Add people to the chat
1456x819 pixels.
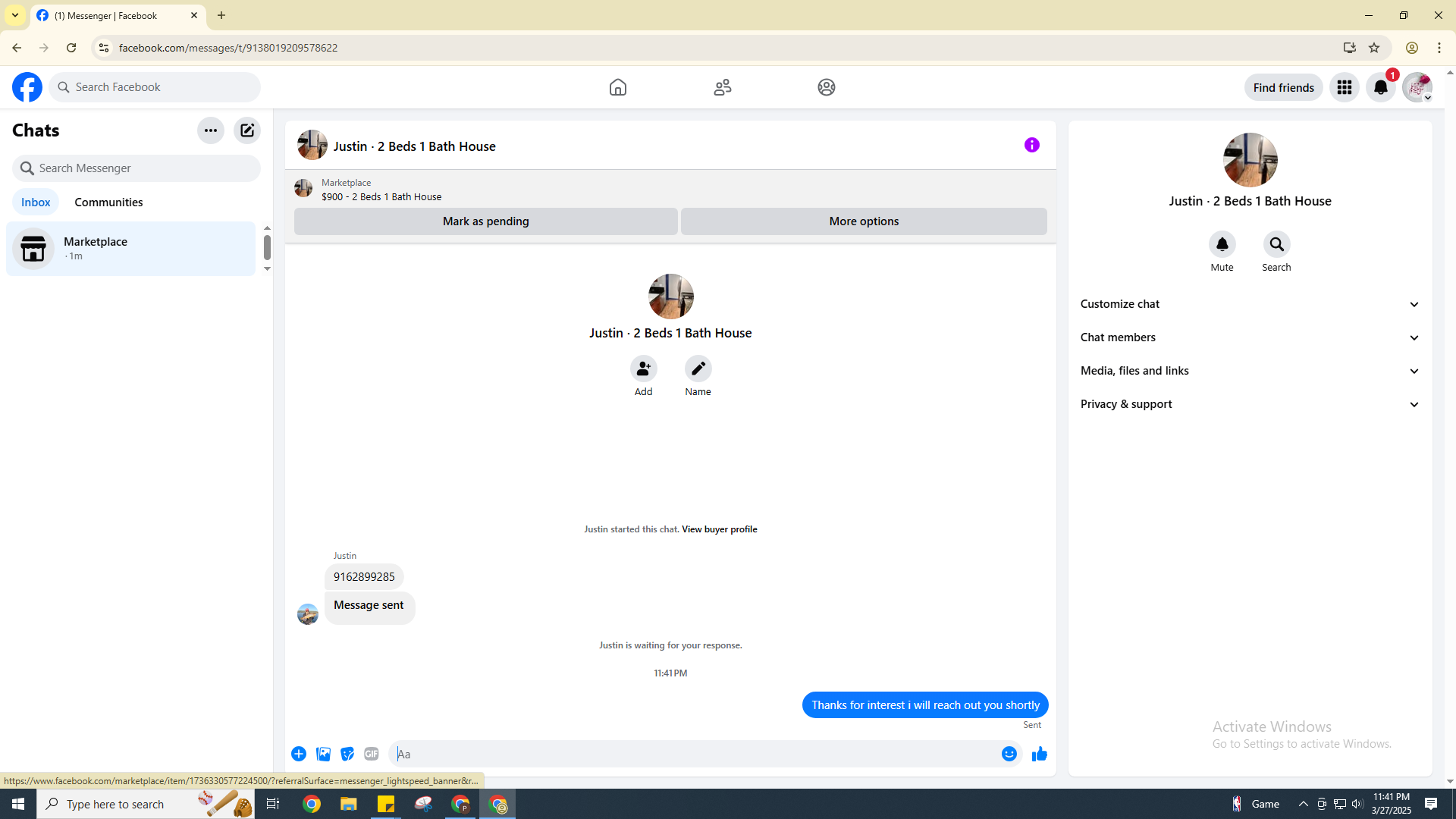[644, 369]
